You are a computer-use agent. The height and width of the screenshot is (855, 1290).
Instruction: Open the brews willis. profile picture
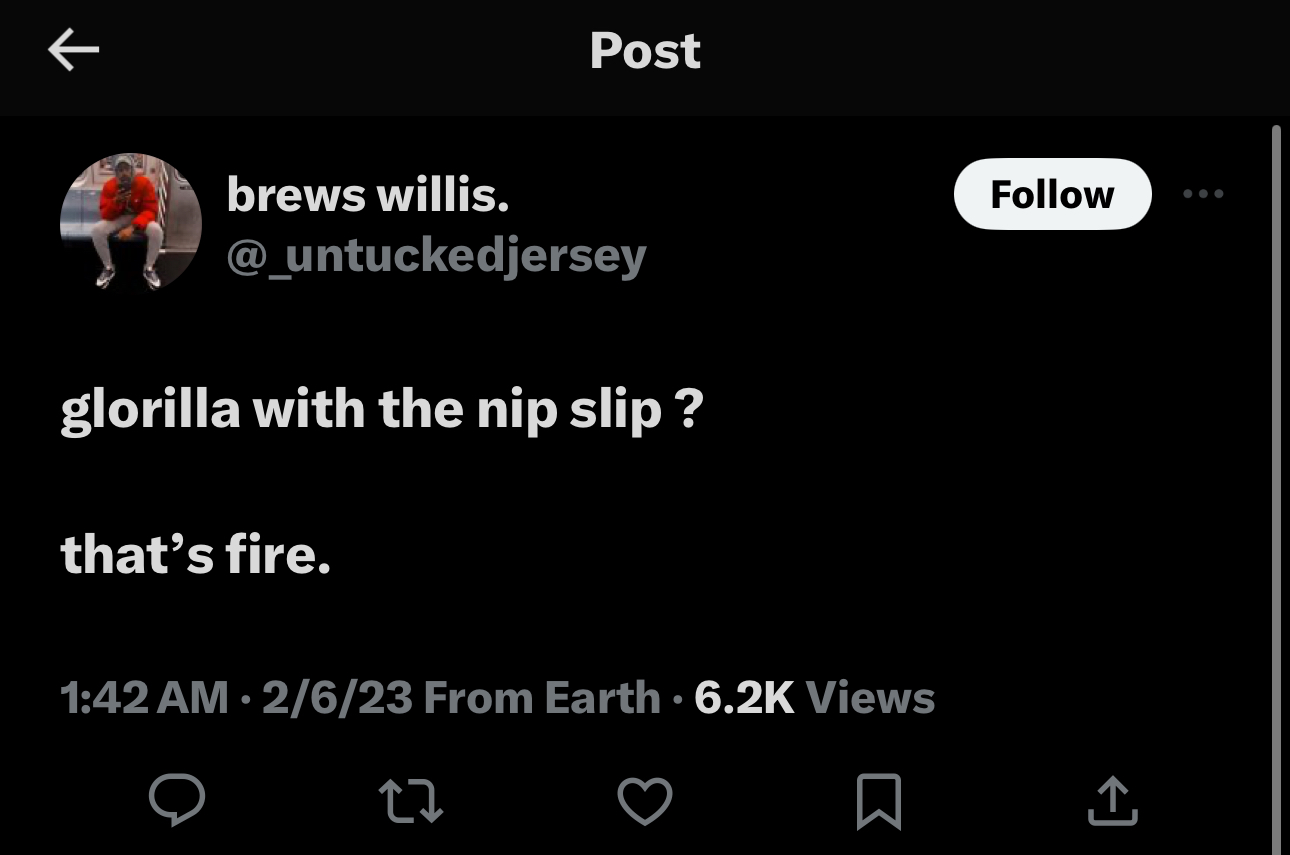pyautogui.click(x=130, y=222)
